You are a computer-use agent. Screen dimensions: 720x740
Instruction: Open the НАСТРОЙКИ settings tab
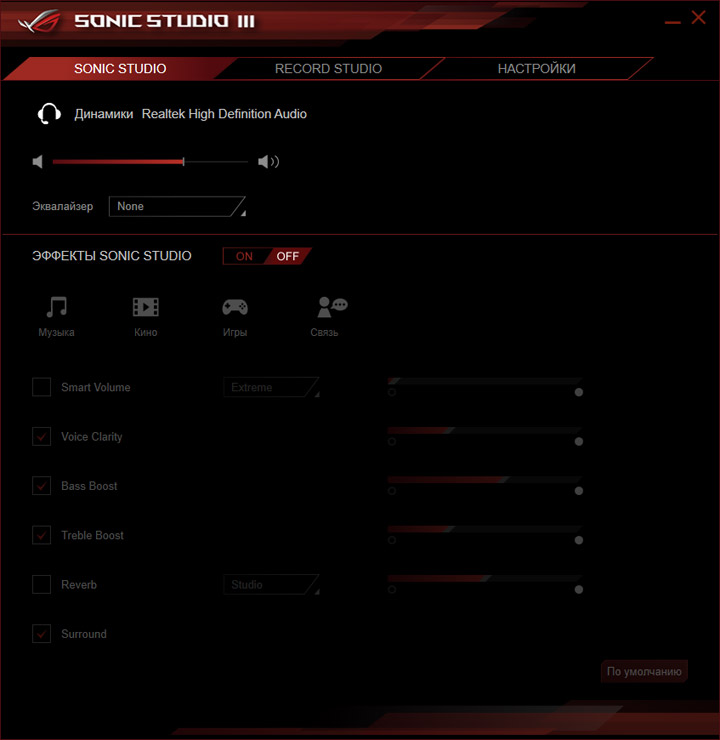click(536, 69)
